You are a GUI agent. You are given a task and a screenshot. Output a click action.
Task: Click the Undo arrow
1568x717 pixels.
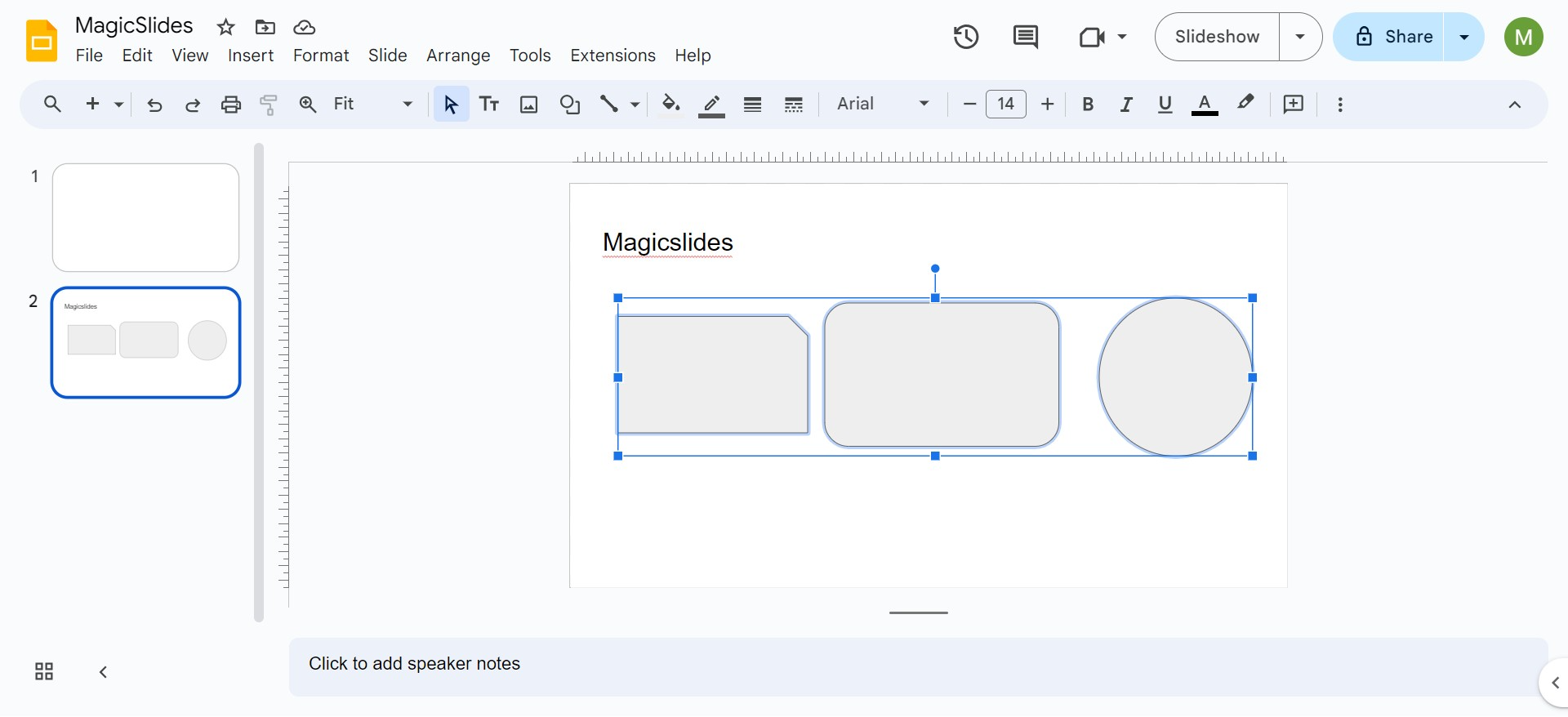coord(154,104)
